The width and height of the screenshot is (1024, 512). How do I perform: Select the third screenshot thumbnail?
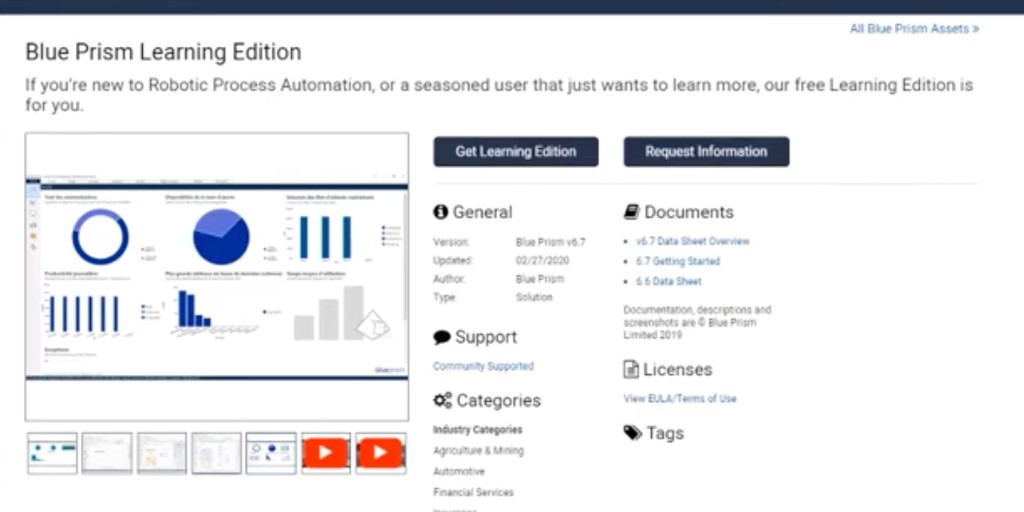point(162,453)
